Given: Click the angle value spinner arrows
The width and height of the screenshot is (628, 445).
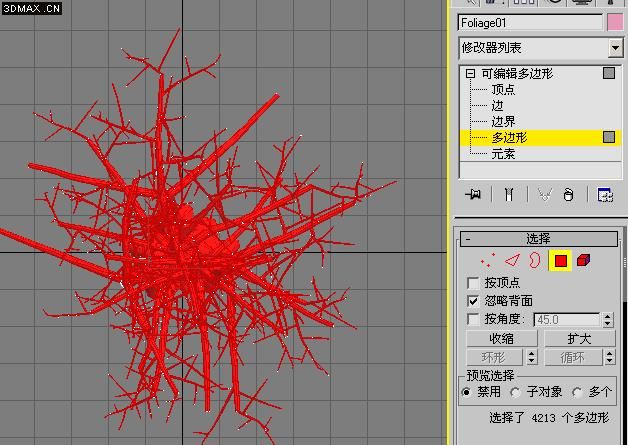Looking at the screenshot, I should 608,319.
